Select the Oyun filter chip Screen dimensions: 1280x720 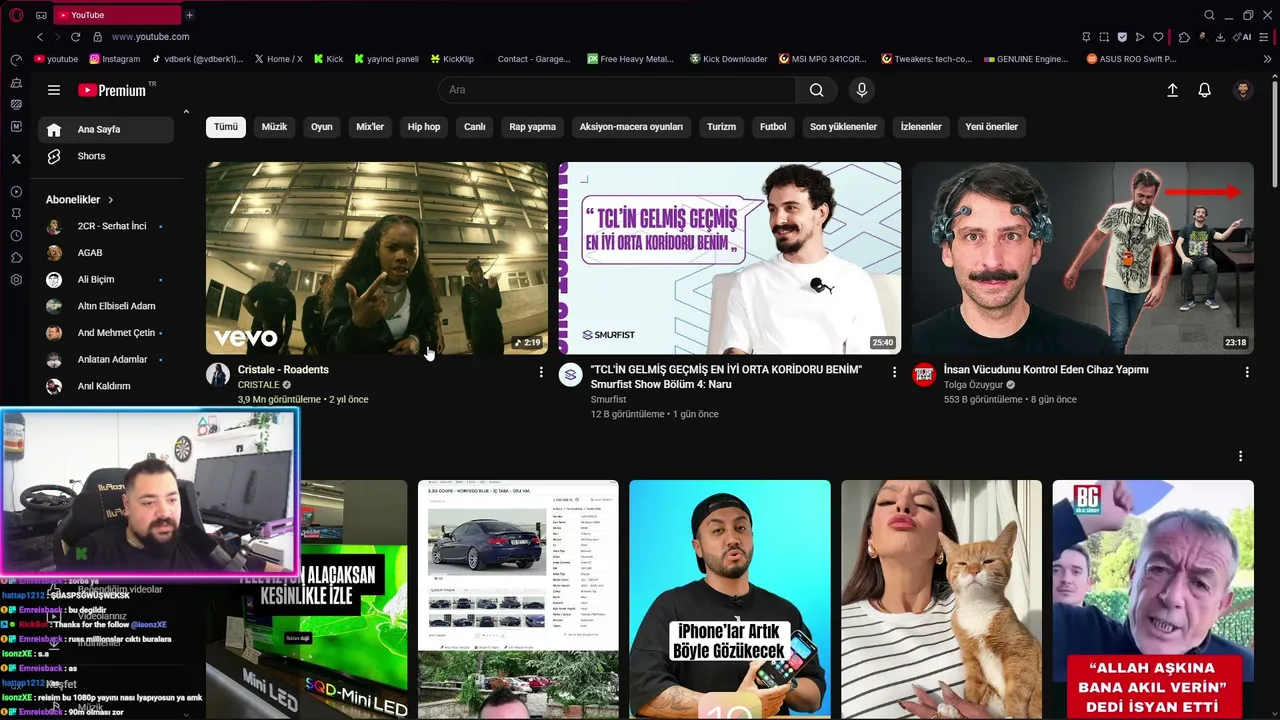click(x=321, y=127)
